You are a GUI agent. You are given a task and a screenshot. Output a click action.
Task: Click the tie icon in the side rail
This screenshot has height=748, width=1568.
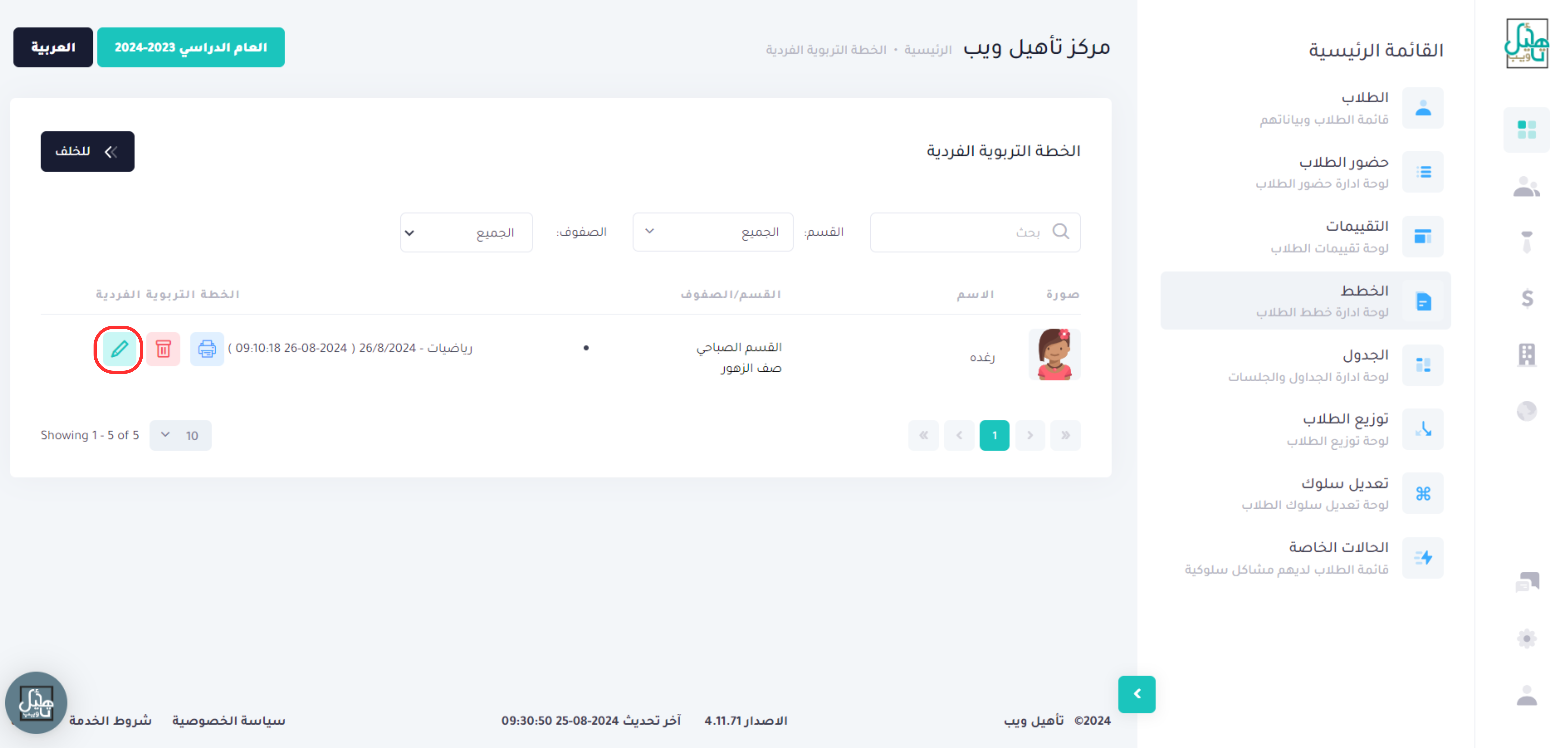1527,242
